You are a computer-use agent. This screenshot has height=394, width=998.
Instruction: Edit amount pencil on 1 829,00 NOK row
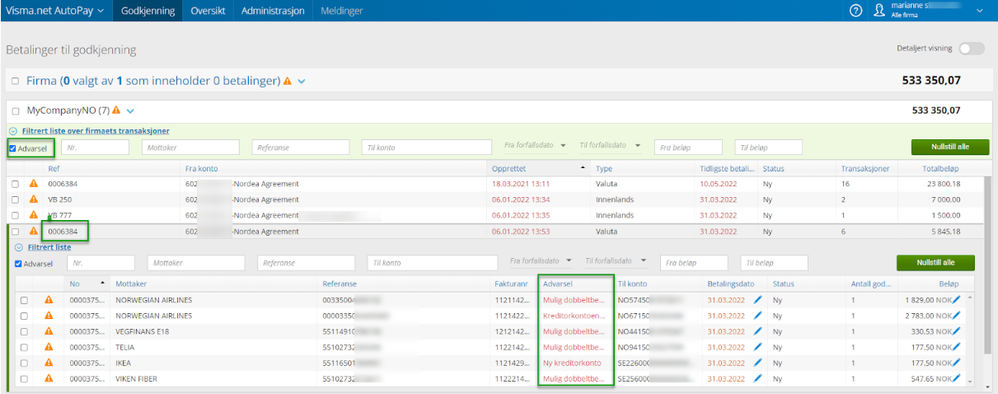tap(956, 300)
